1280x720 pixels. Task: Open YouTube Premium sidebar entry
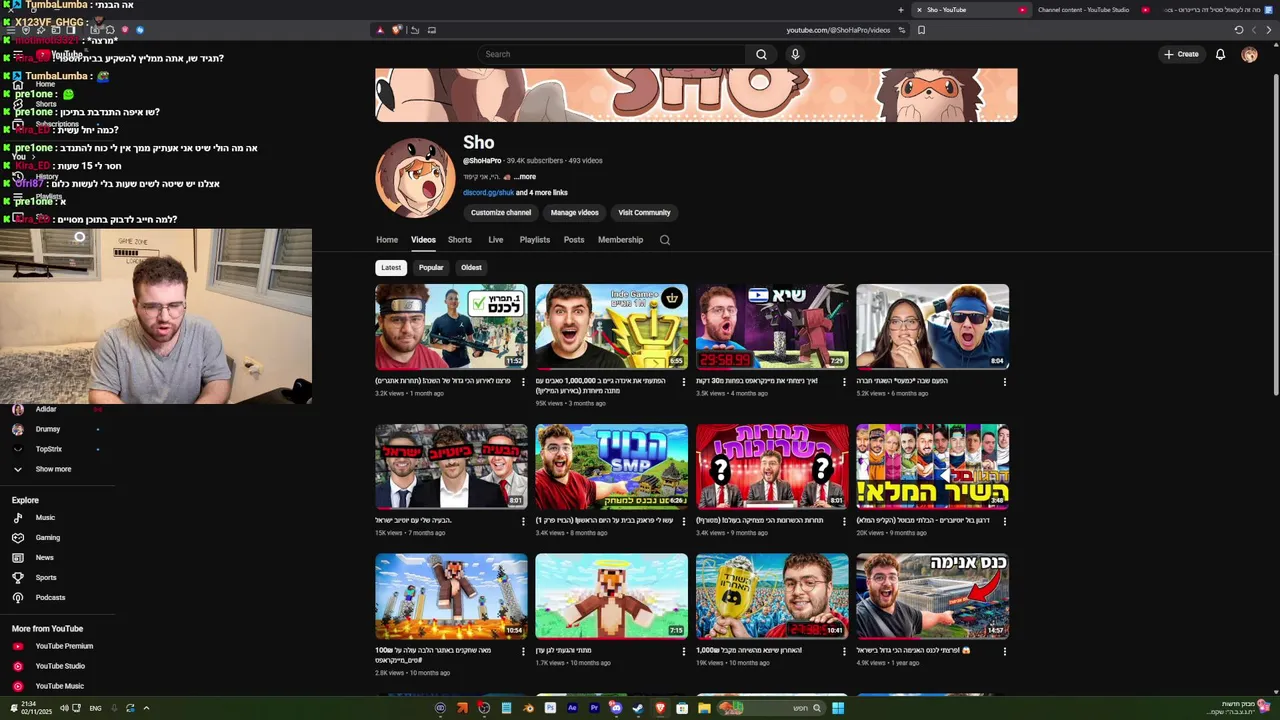pos(52,646)
